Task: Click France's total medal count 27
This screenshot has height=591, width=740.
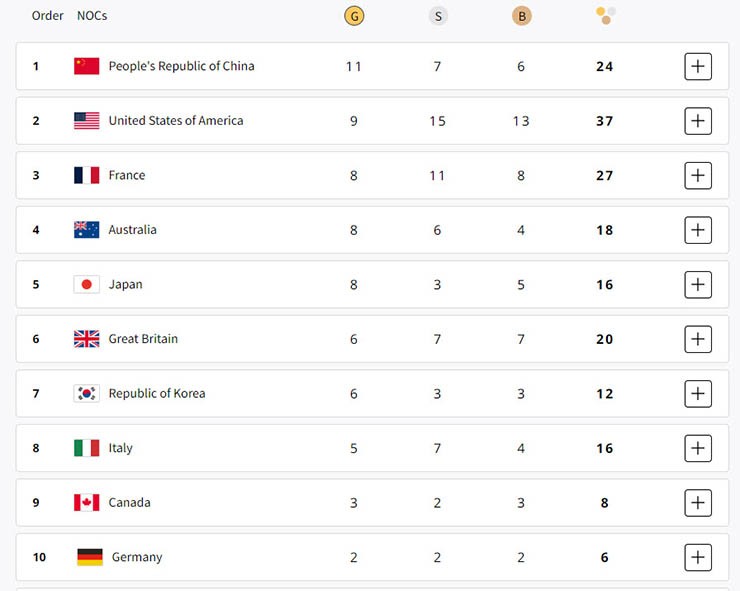Action: (604, 176)
